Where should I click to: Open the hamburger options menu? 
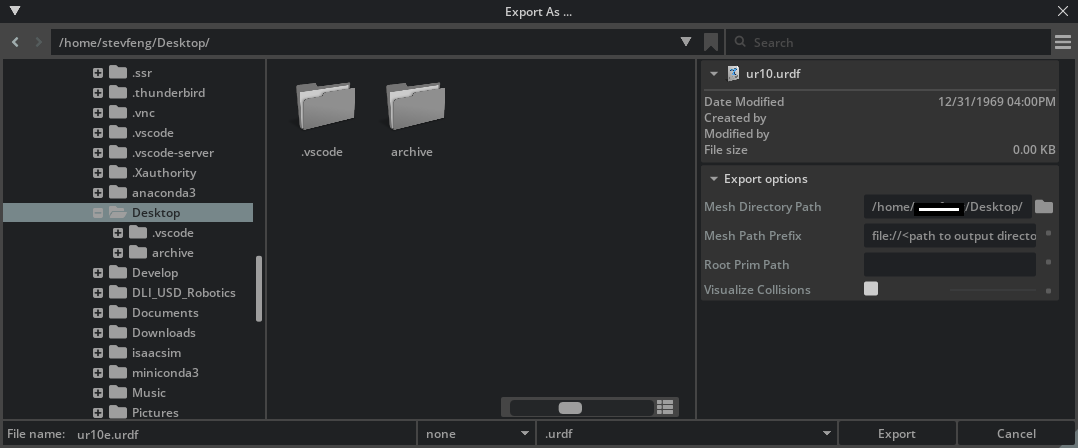(x=1063, y=42)
